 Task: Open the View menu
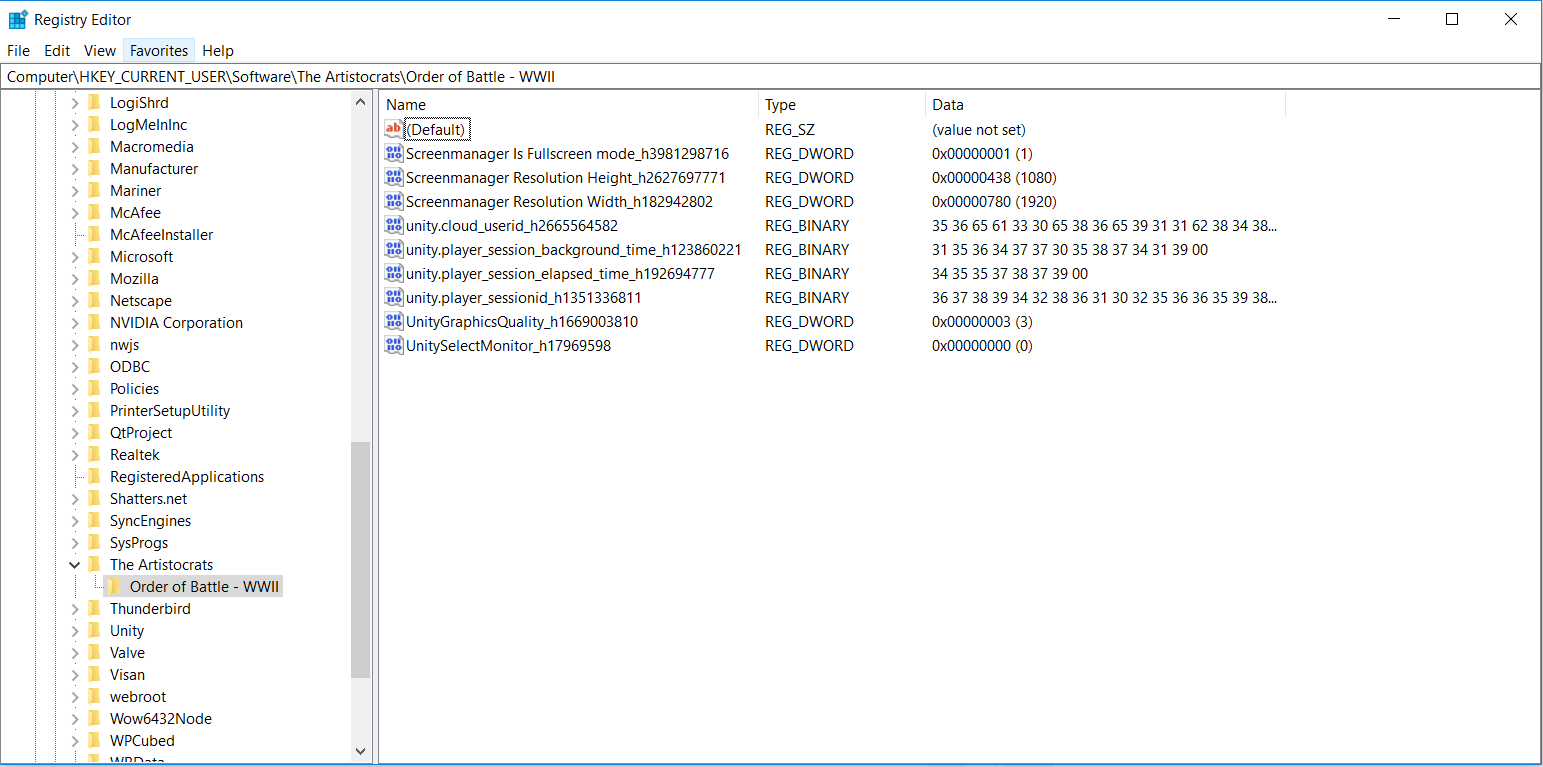tap(100, 50)
